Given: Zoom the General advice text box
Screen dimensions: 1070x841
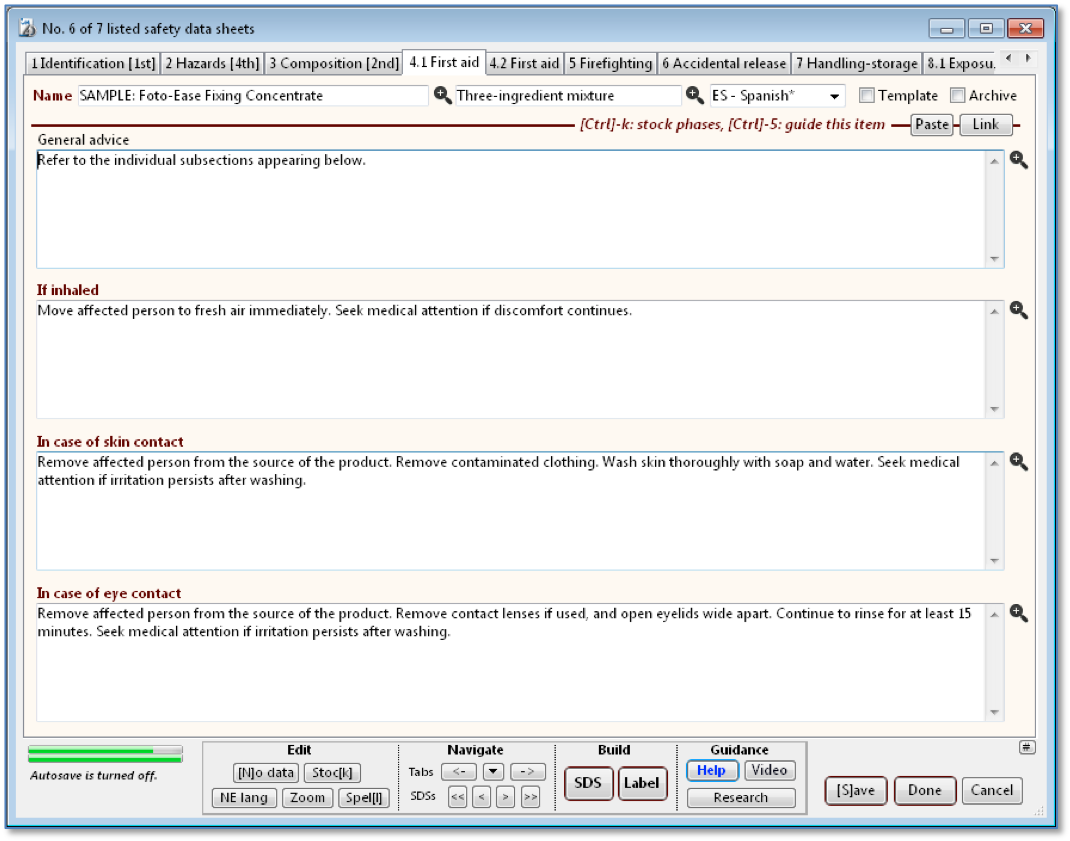Looking at the screenshot, I should (1019, 160).
